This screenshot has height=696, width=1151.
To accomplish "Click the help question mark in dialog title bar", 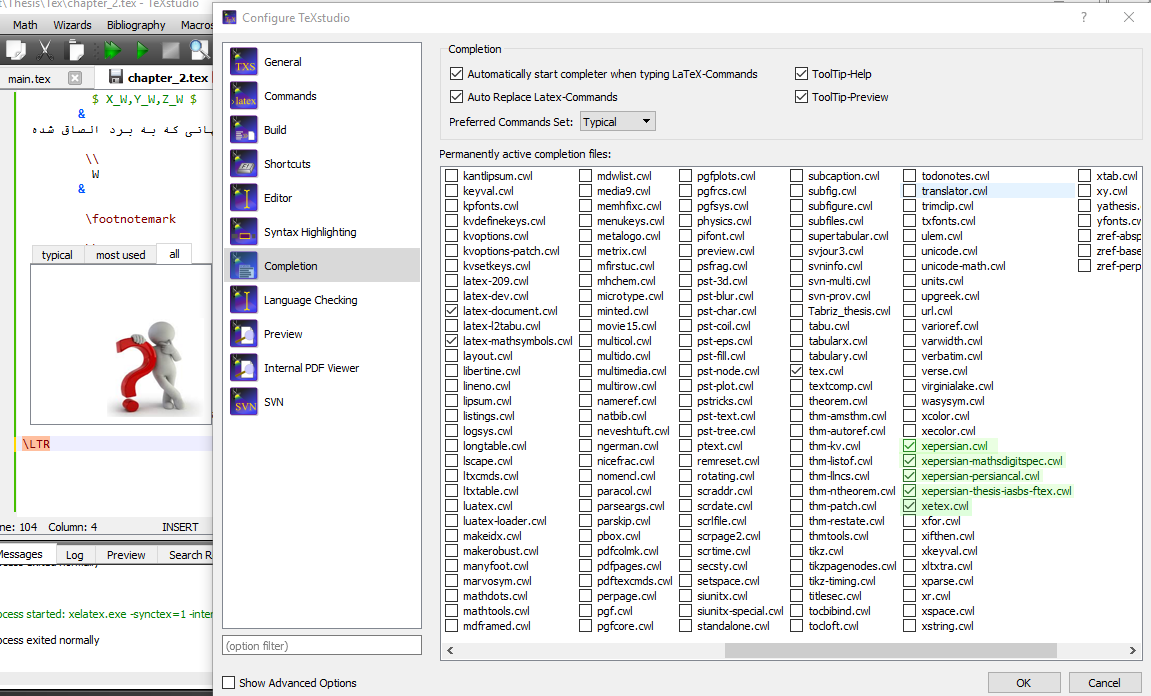I will 1083,17.
